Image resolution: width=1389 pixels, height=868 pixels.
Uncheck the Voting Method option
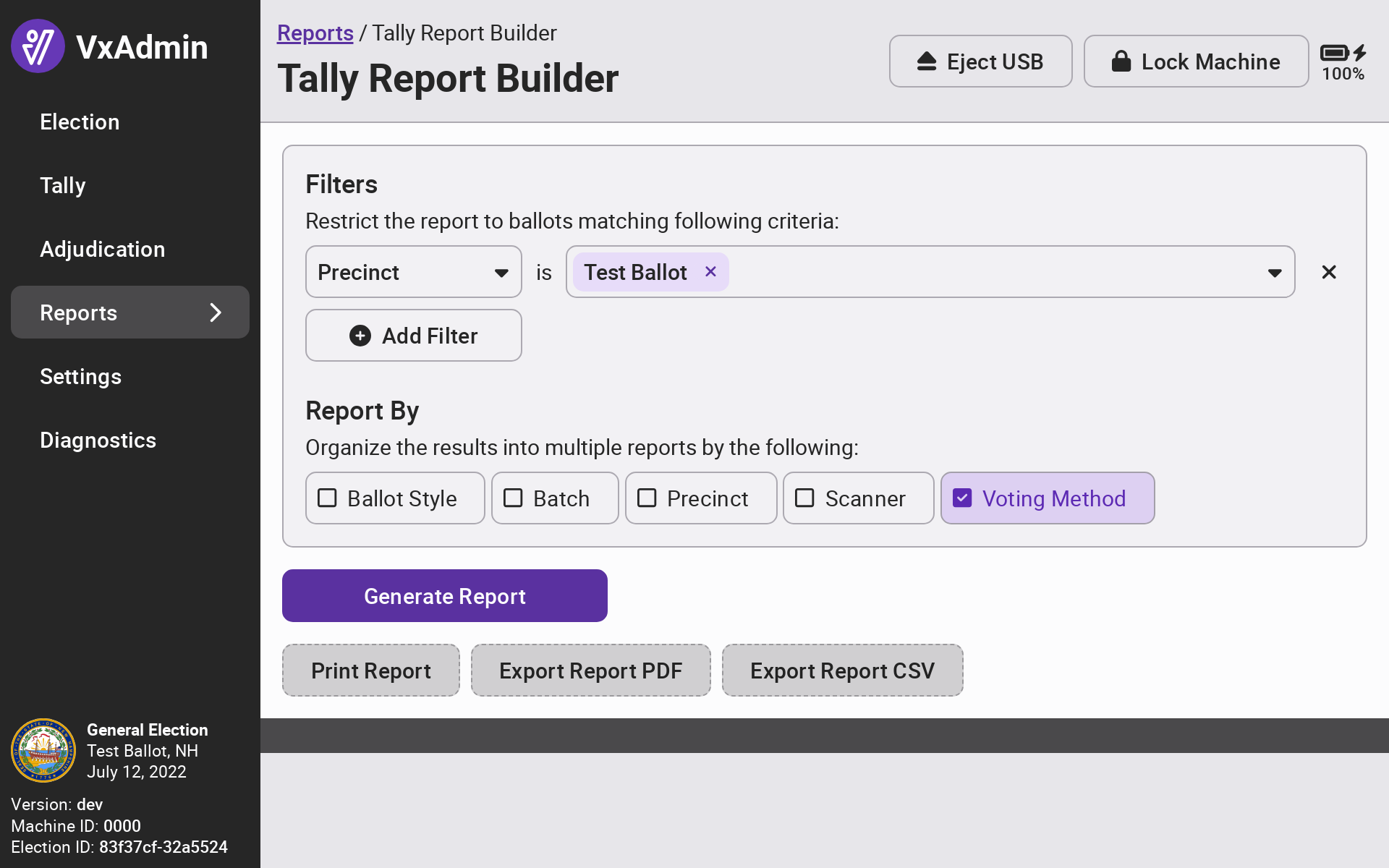(962, 498)
